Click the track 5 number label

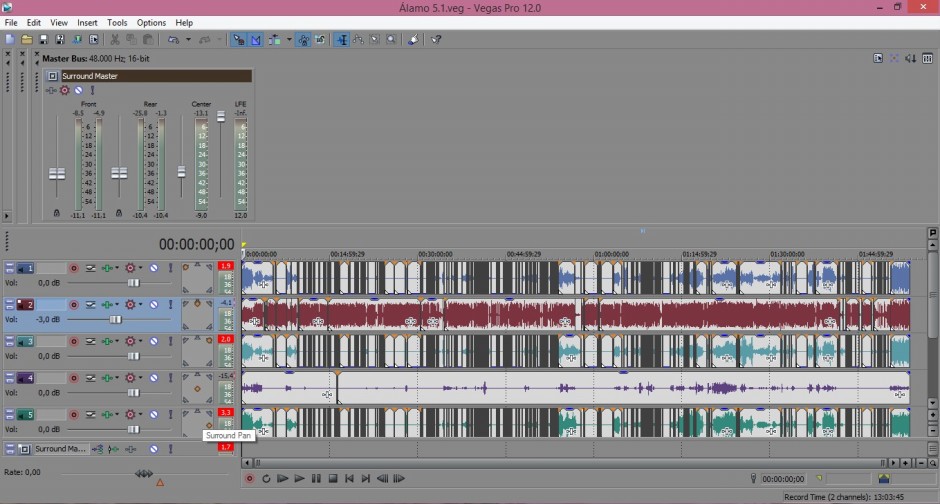coord(25,415)
